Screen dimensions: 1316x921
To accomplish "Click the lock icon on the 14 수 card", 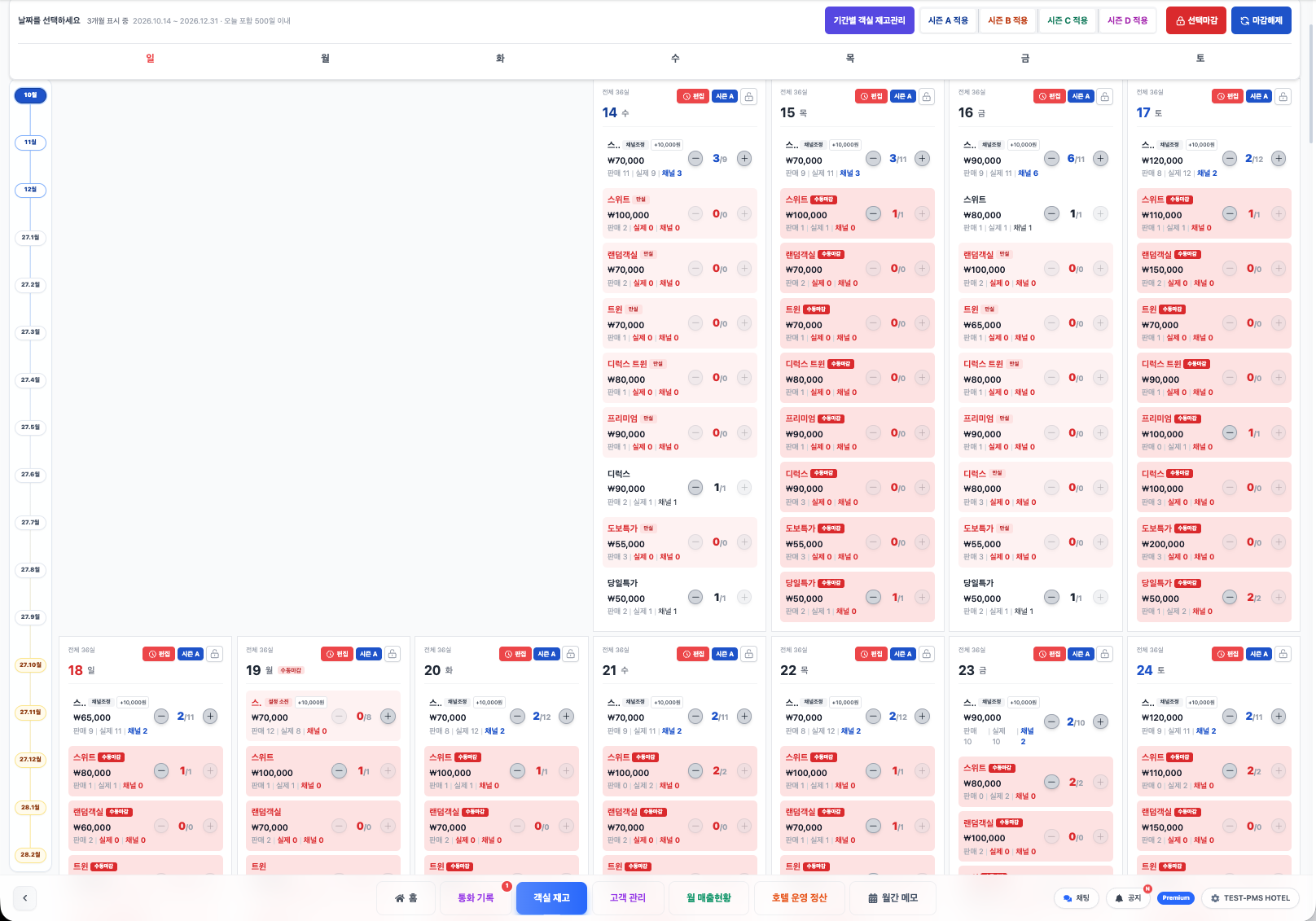I will tap(749, 96).
